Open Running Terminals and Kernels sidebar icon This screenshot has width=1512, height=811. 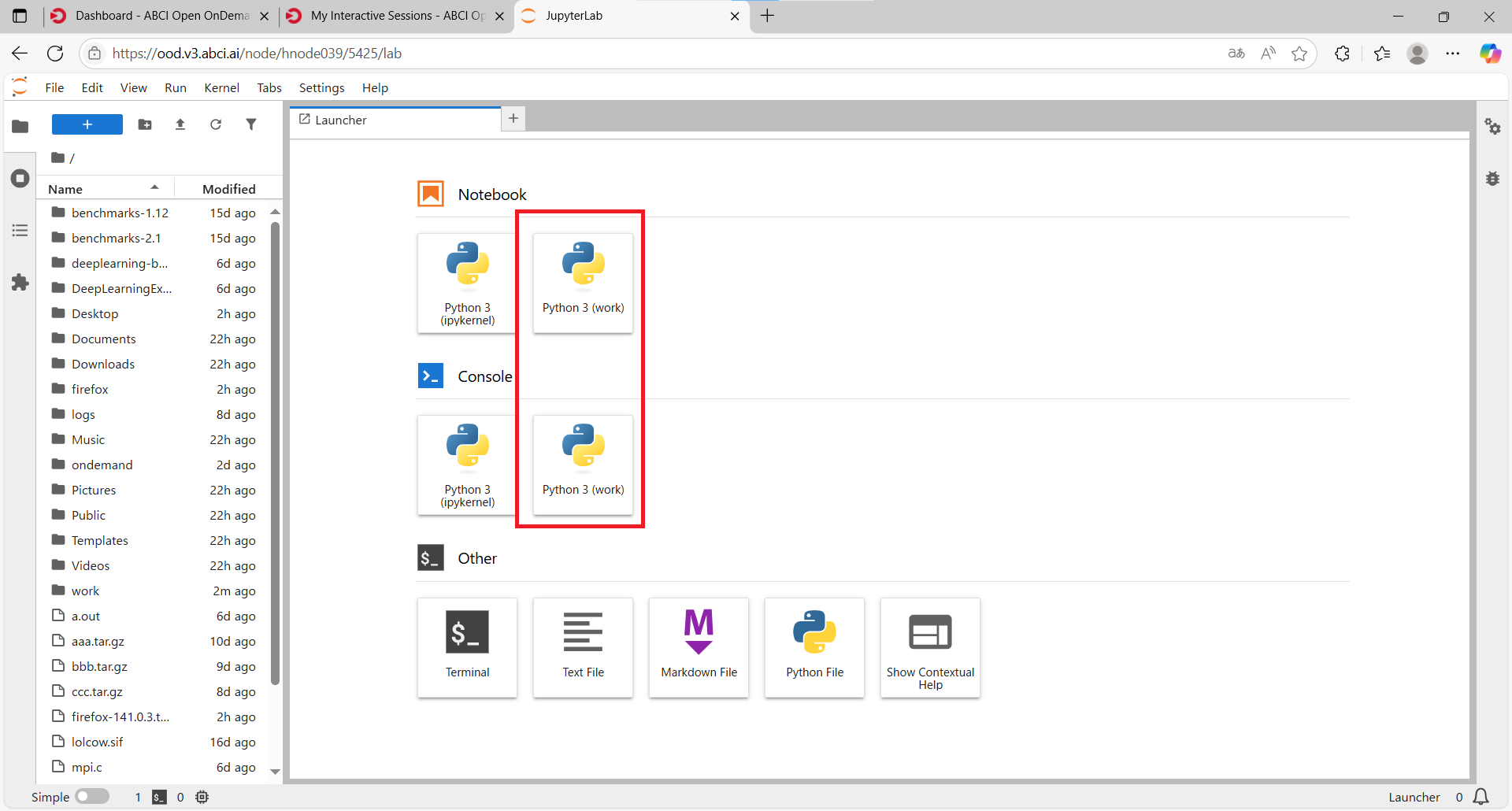pyautogui.click(x=20, y=179)
